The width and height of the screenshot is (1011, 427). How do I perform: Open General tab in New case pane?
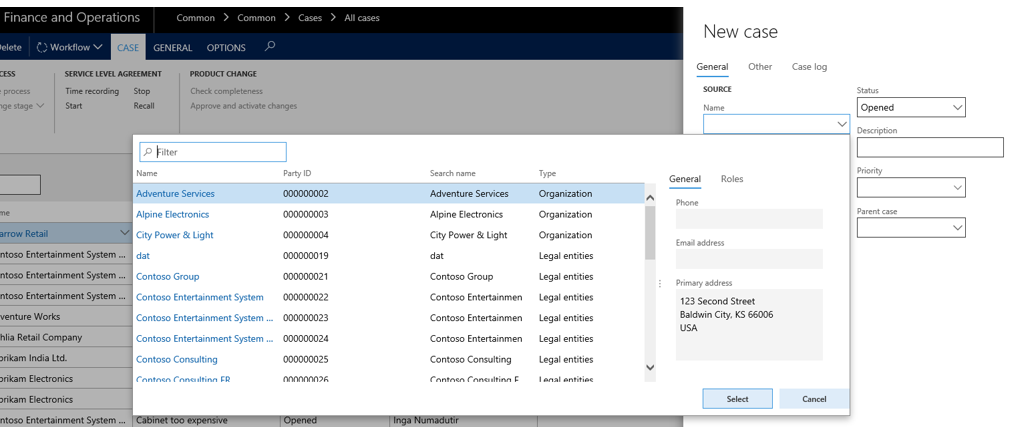(712, 66)
